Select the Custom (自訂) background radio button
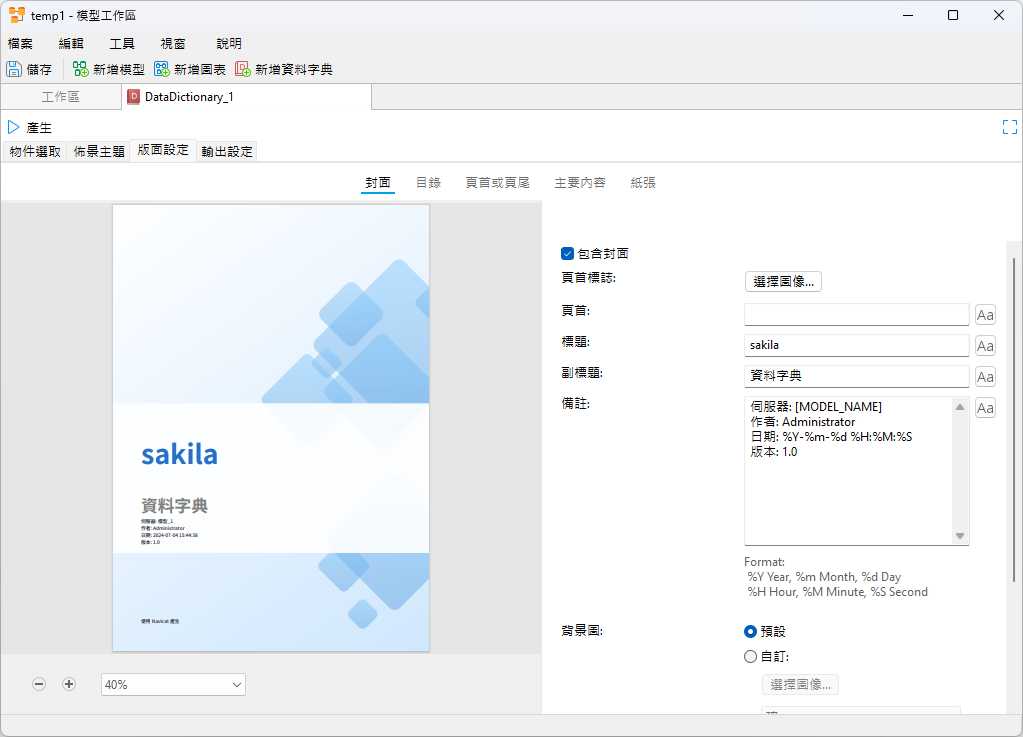Screen dimensions: 1023x737 click(751, 657)
